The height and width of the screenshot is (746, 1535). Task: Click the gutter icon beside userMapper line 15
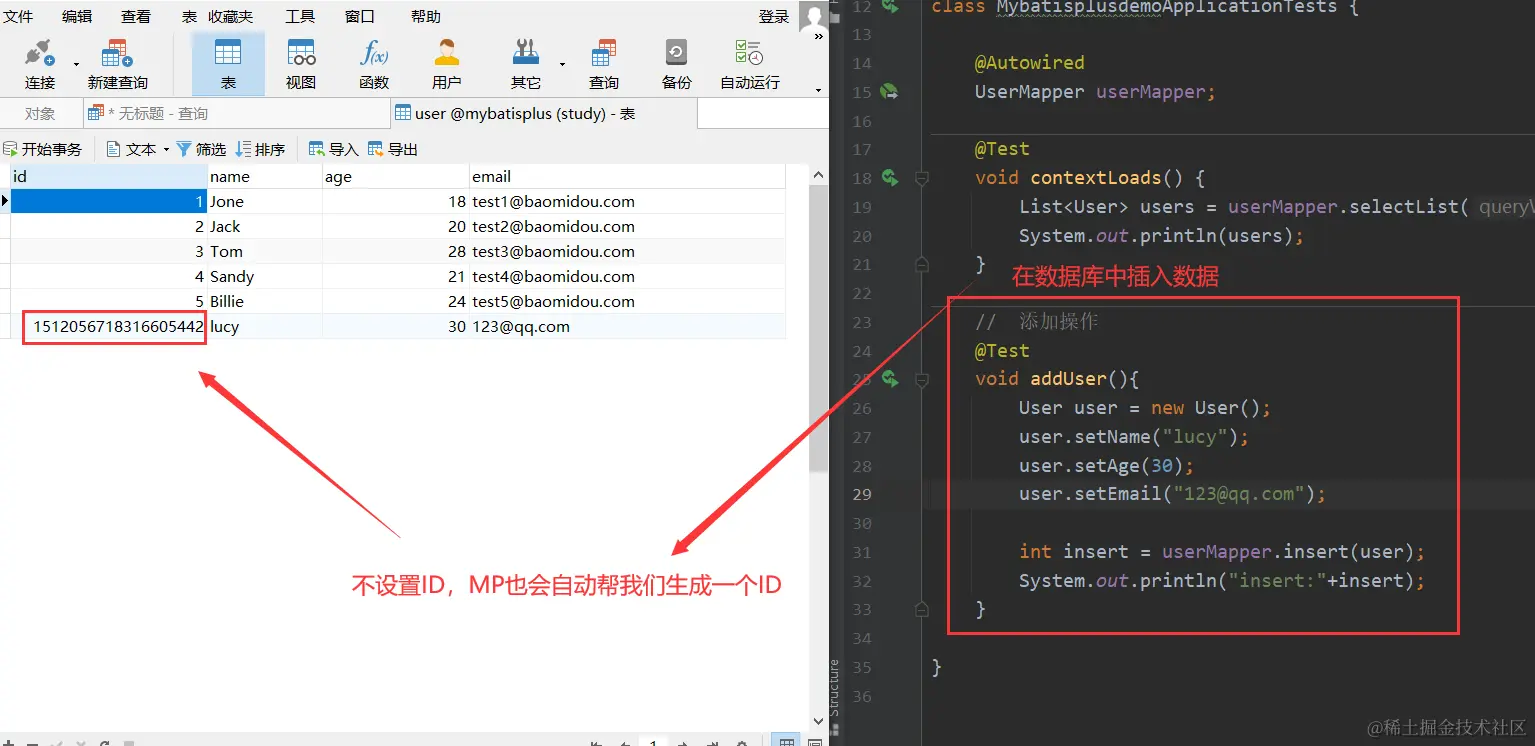pos(889,92)
